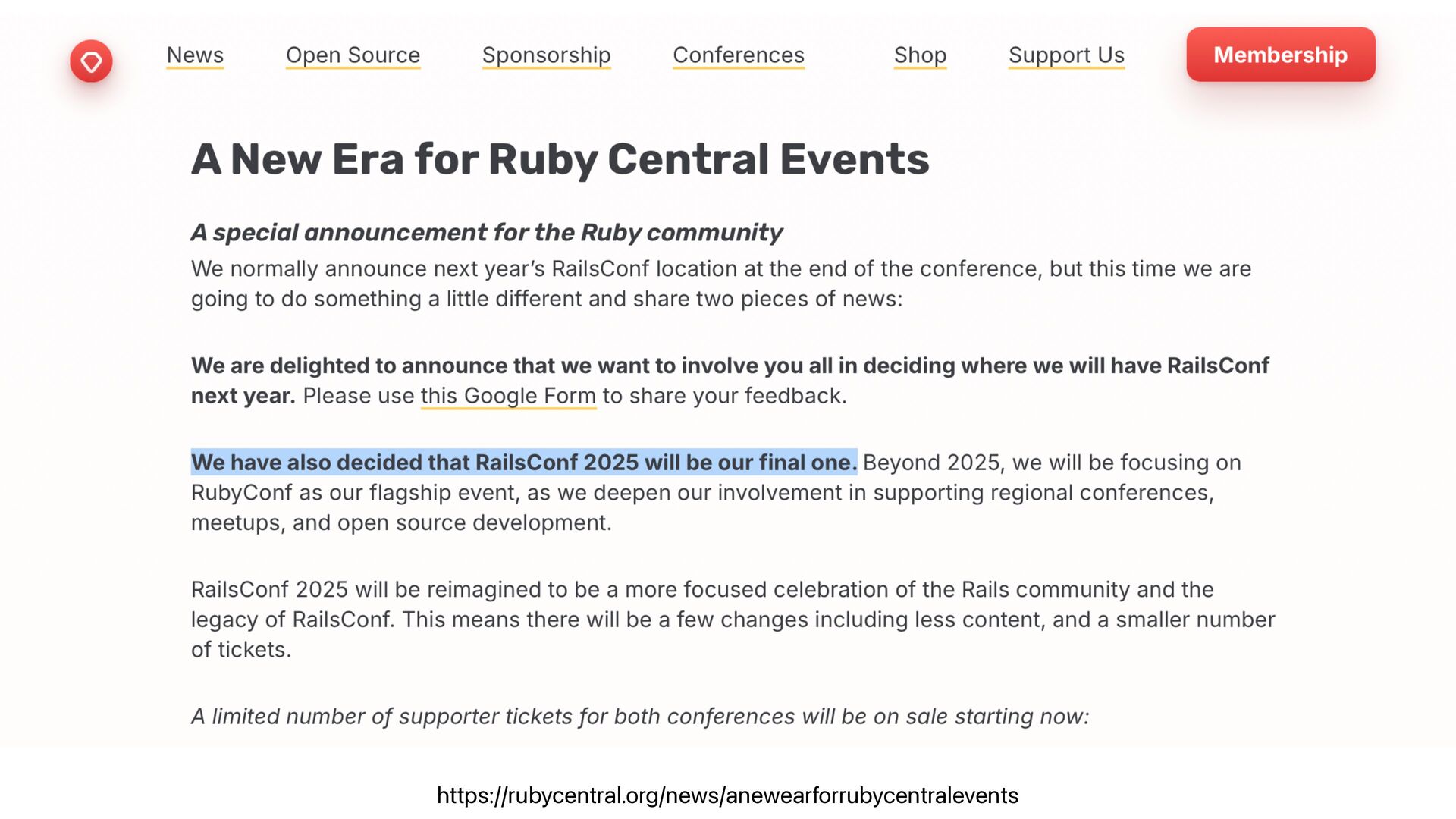This screenshot has width=1456, height=819.
Task: Visit the Shop link
Action: pos(920,55)
